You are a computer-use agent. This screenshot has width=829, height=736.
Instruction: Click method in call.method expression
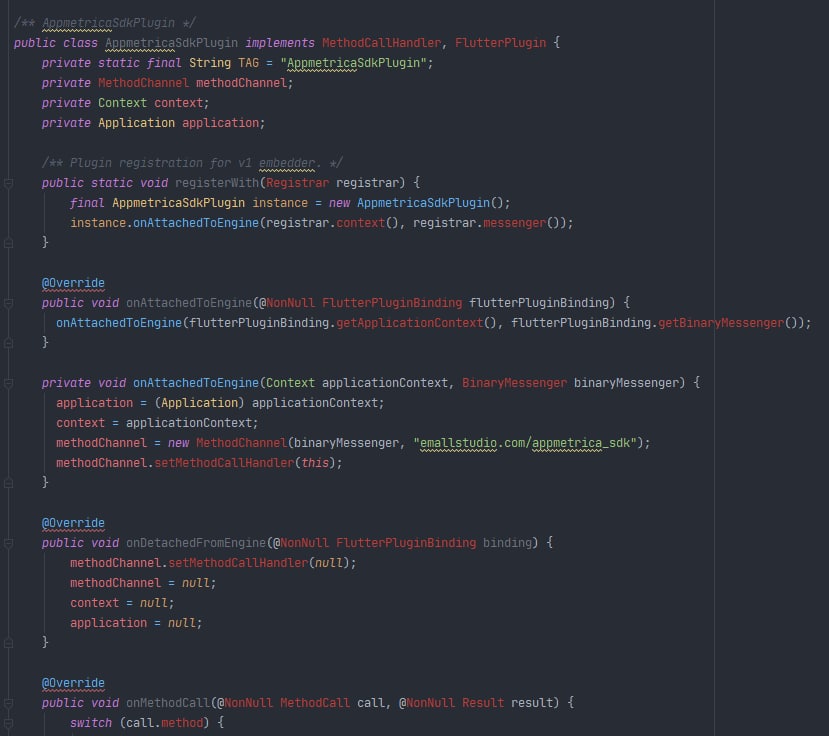tap(182, 723)
